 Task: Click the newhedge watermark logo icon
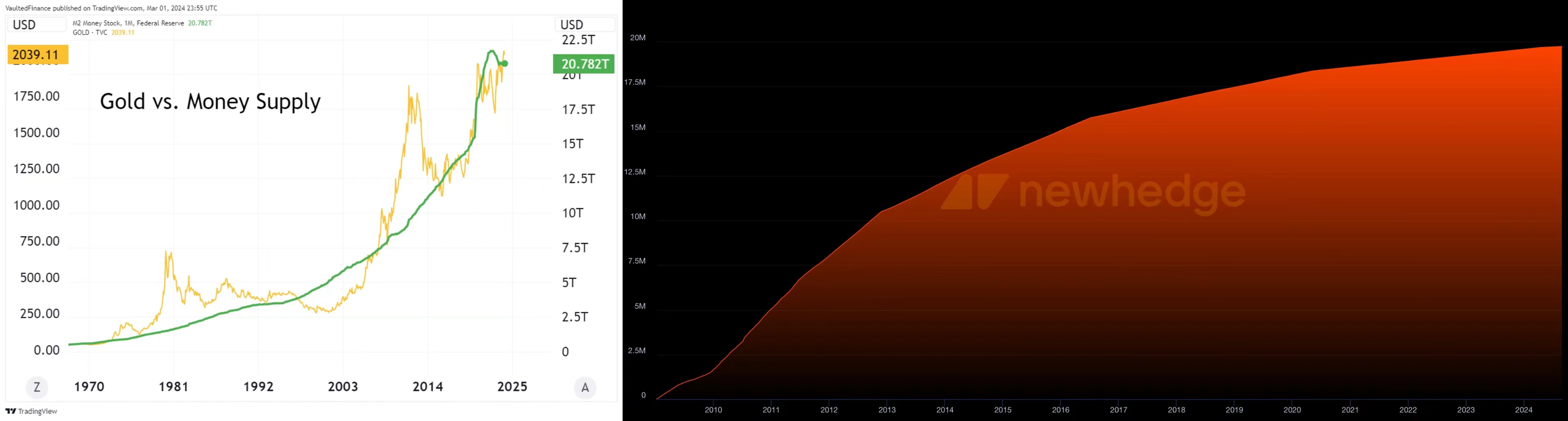(975, 192)
